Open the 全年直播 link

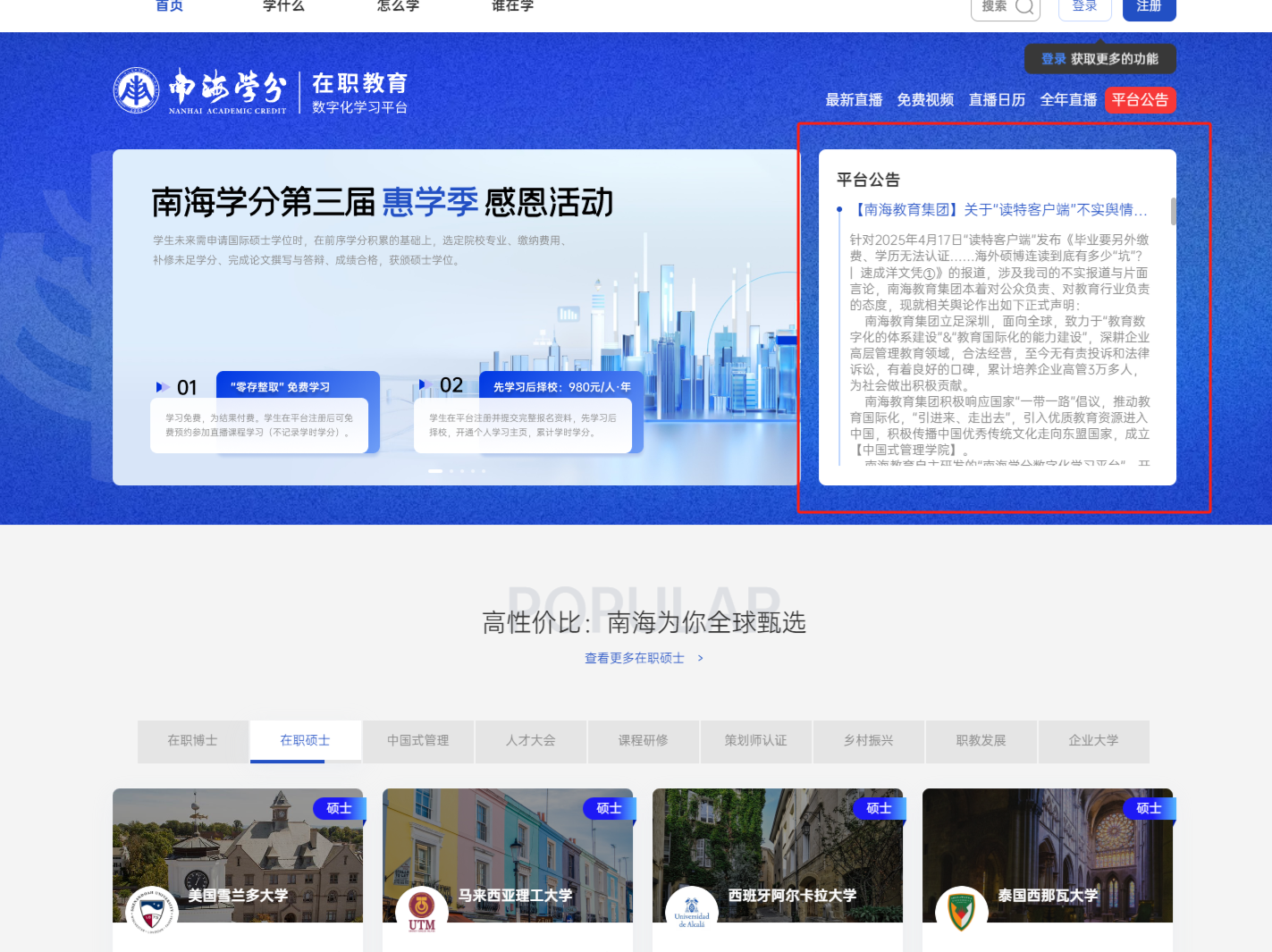[1068, 100]
